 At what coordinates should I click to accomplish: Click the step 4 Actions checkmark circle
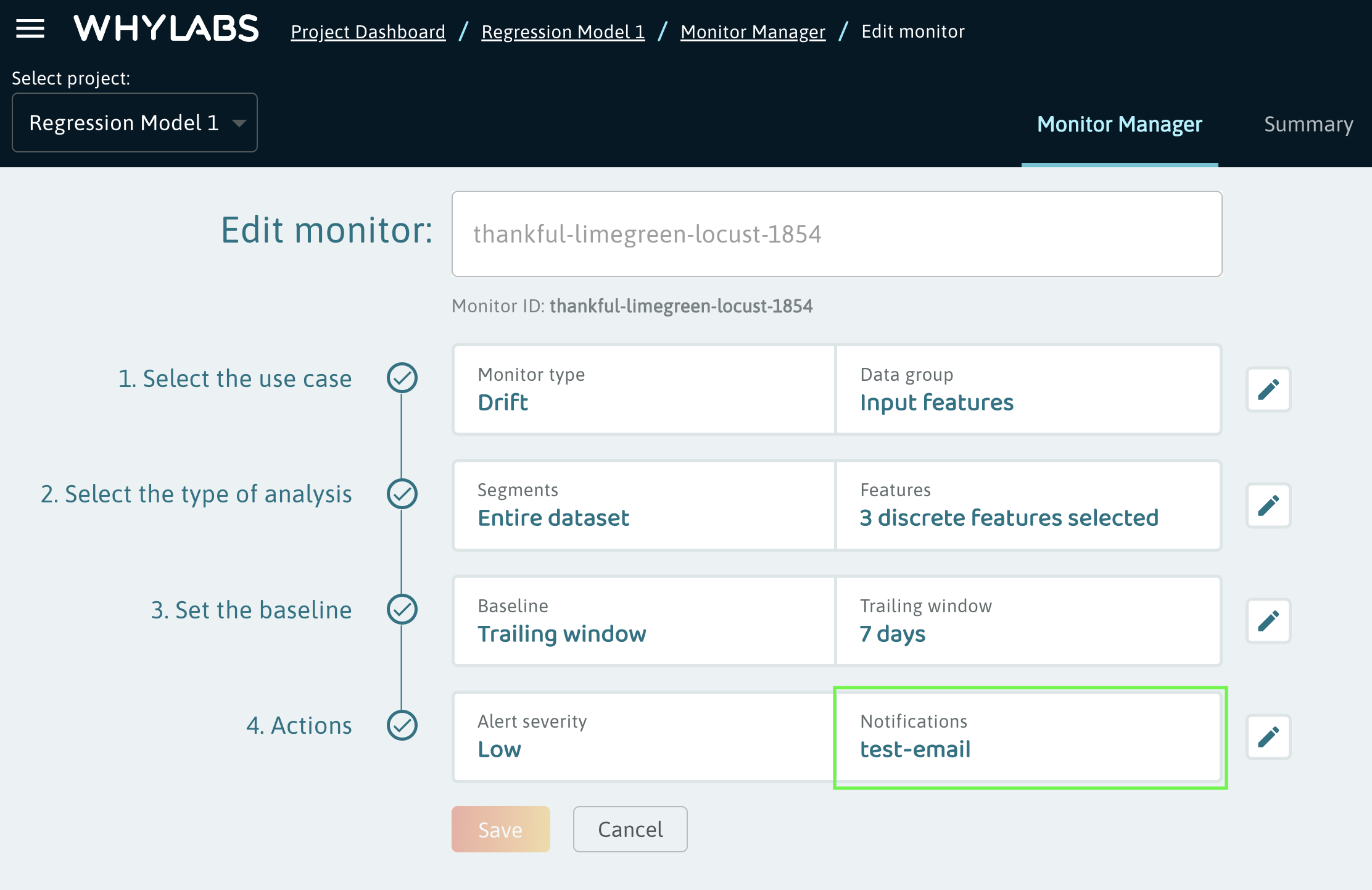[402, 725]
